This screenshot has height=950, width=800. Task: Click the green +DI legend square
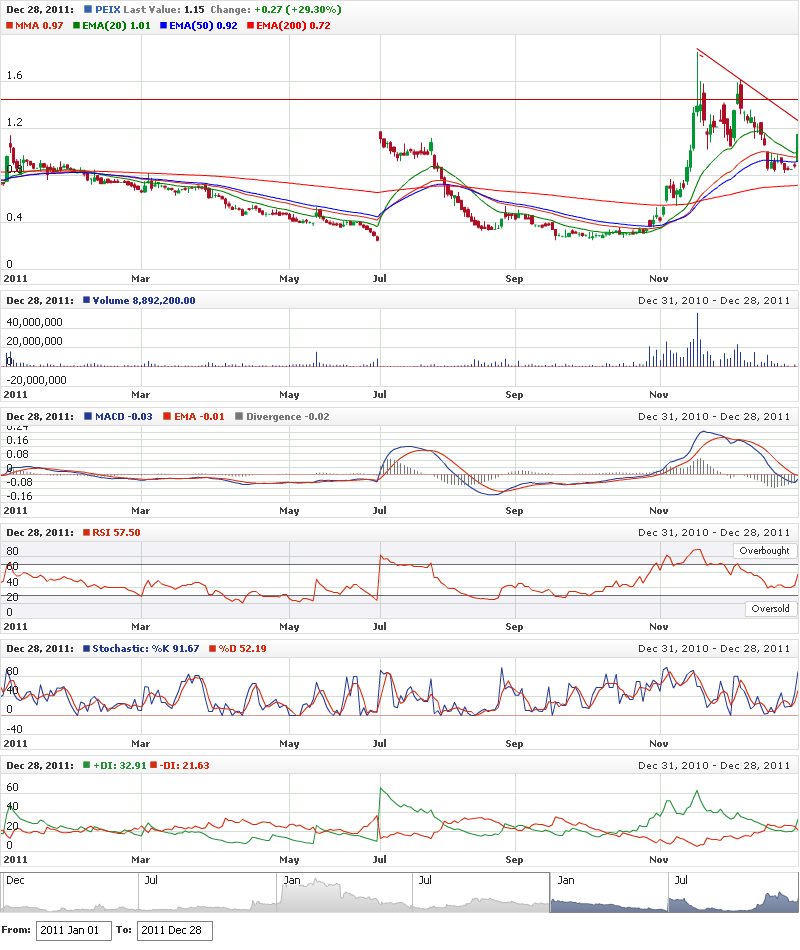tap(87, 765)
